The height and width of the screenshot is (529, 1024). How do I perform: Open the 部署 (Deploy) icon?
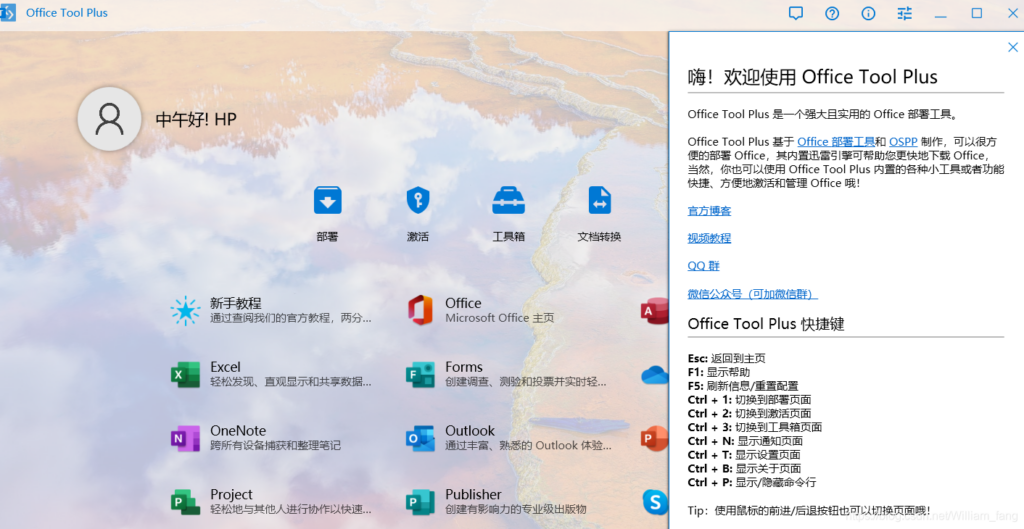tap(327, 201)
